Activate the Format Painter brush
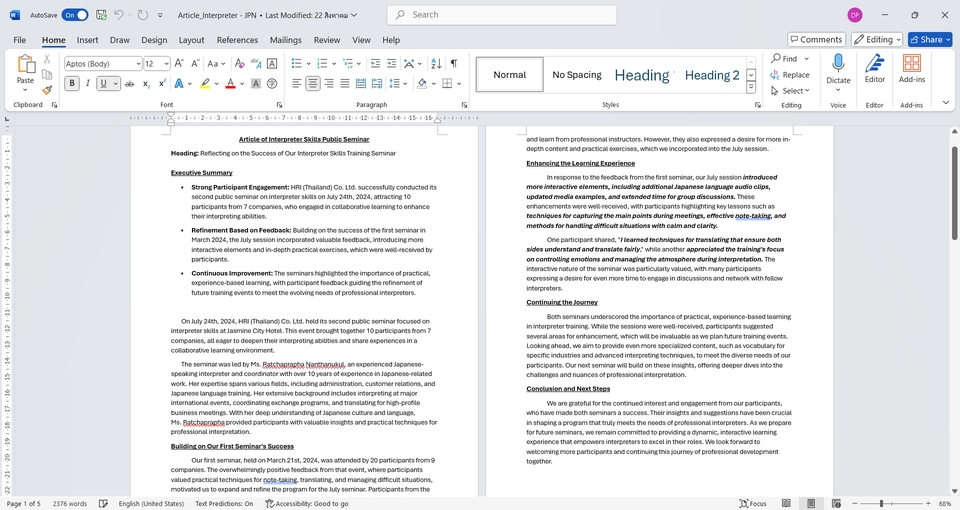This screenshot has width=960, height=510. click(47, 90)
